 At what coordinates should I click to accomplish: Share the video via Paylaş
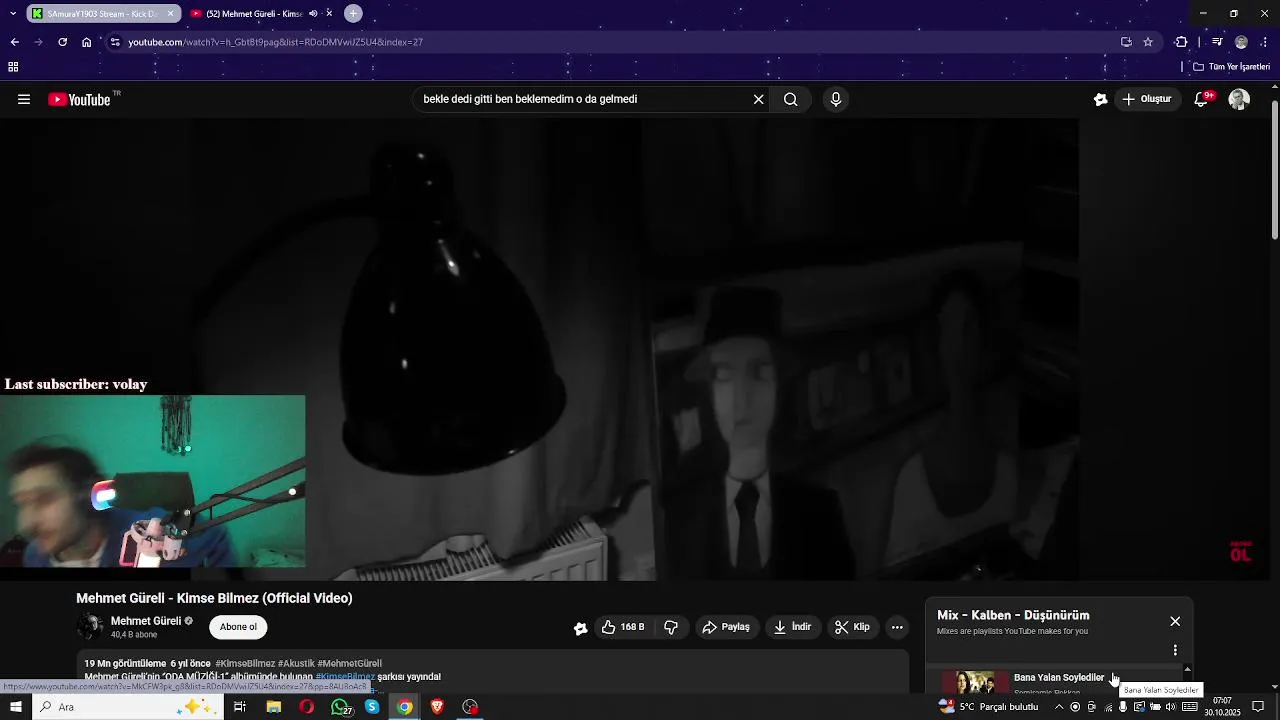coord(726,627)
